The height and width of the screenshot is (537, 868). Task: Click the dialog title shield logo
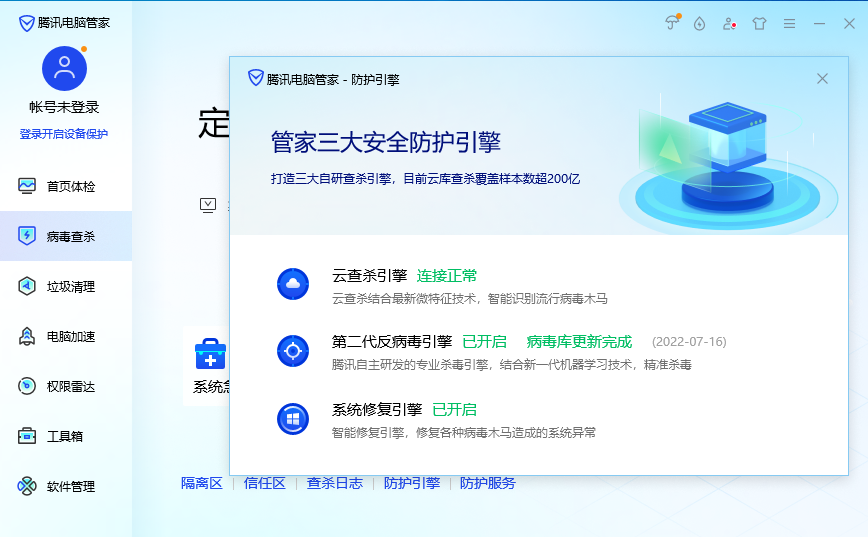tap(255, 78)
